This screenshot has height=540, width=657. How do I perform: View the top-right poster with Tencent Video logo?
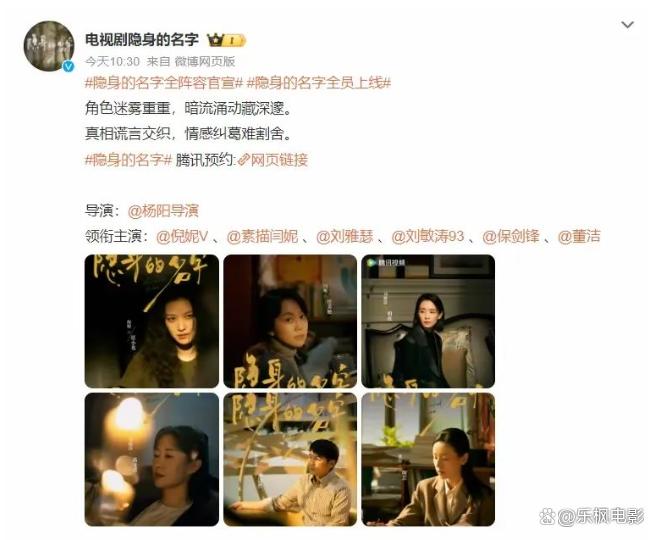pyautogui.click(x=428, y=321)
